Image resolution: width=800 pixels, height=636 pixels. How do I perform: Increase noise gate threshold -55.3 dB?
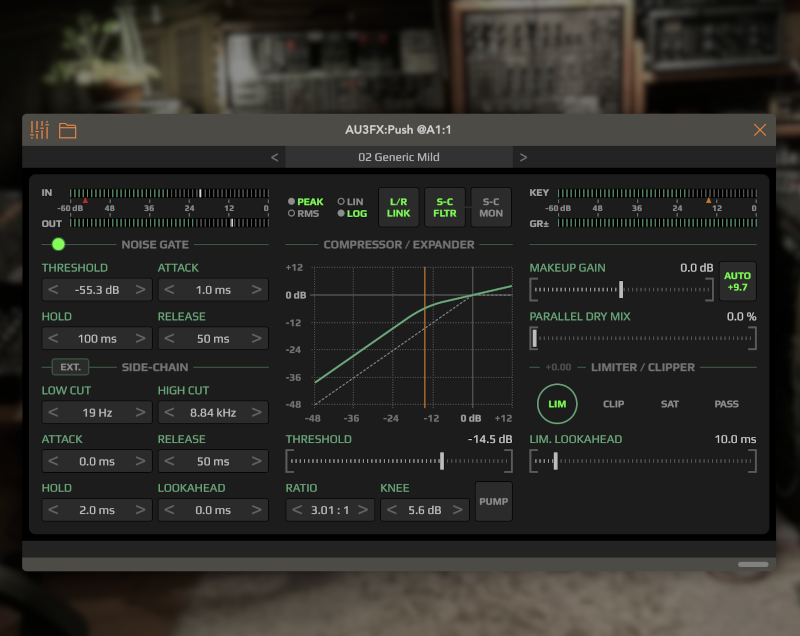click(140, 290)
